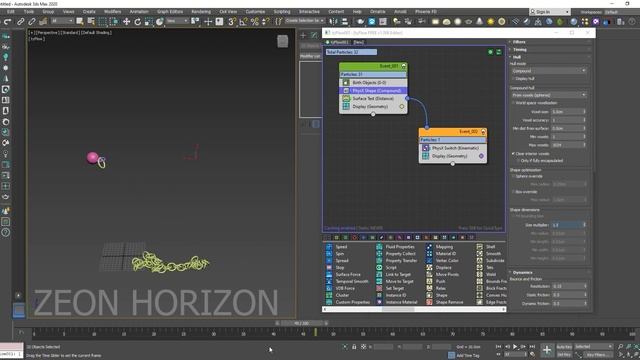Open the reference coordinate system View dropdown
Viewport: 640px width, 360px height.
pos(178,21)
